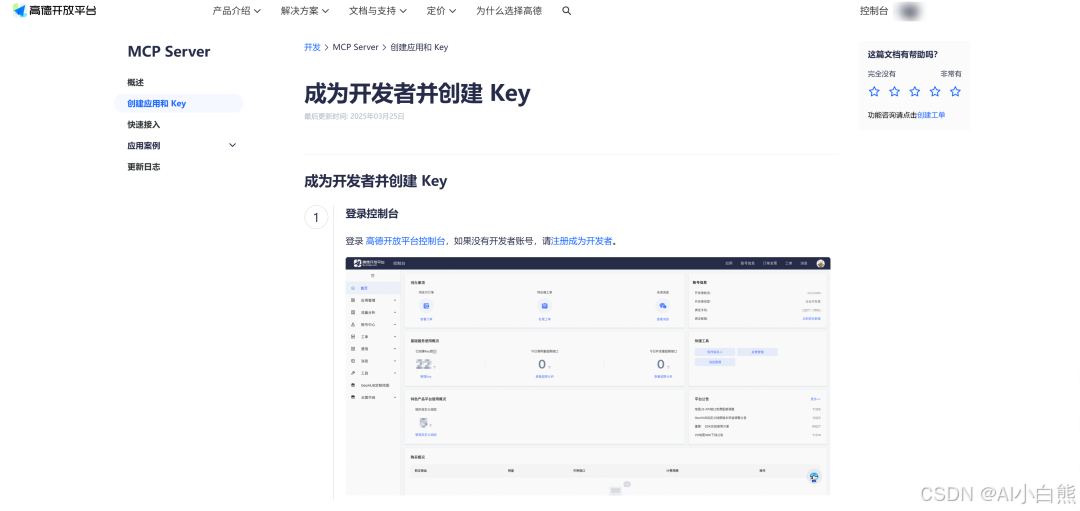The width and height of the screenshot is (1080, 511).
Task: Open the console dashboard screenshot image
Action: tap(588, 377)
